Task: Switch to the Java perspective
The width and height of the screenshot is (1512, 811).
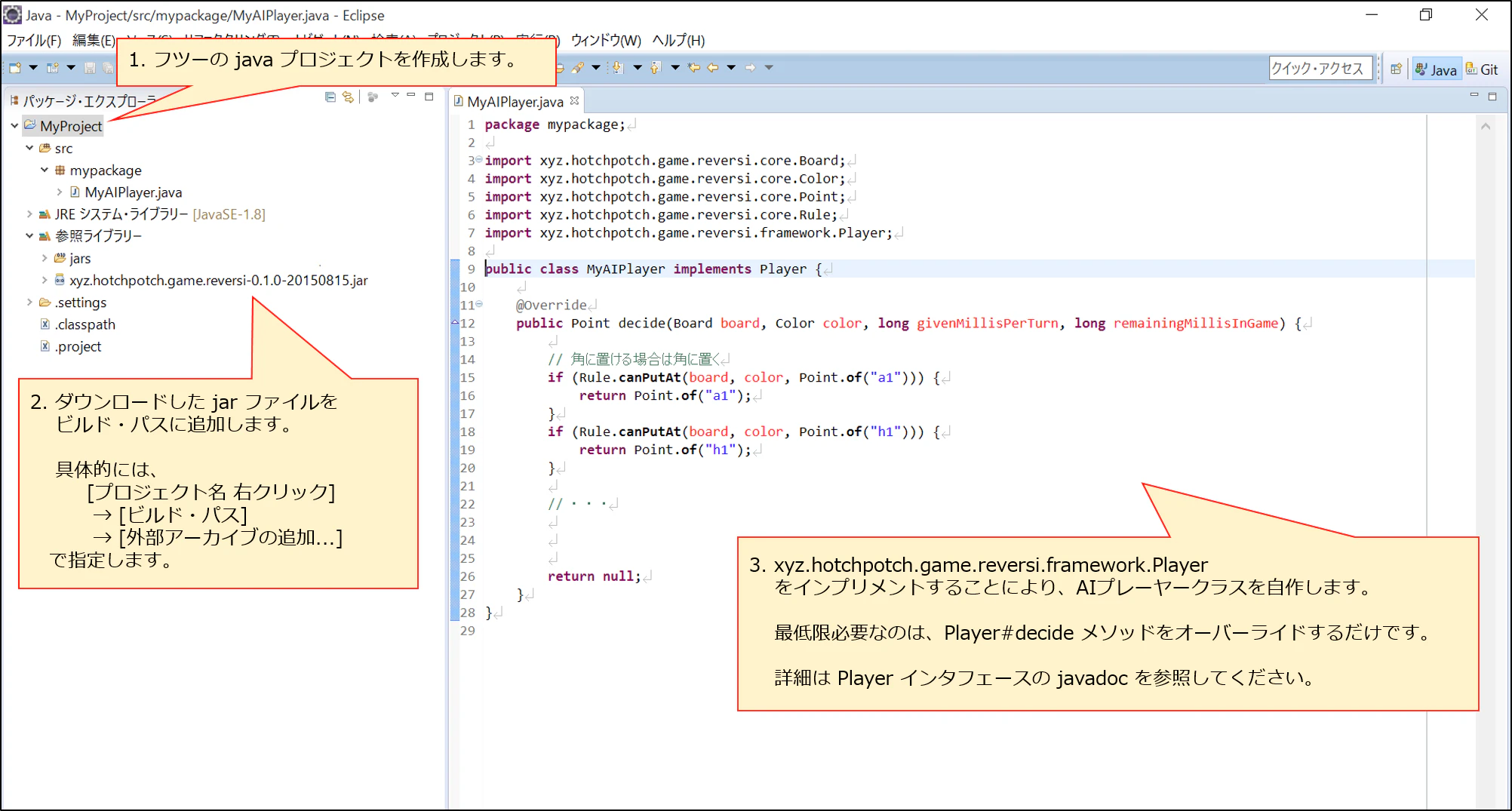Action: (1437, 69)
